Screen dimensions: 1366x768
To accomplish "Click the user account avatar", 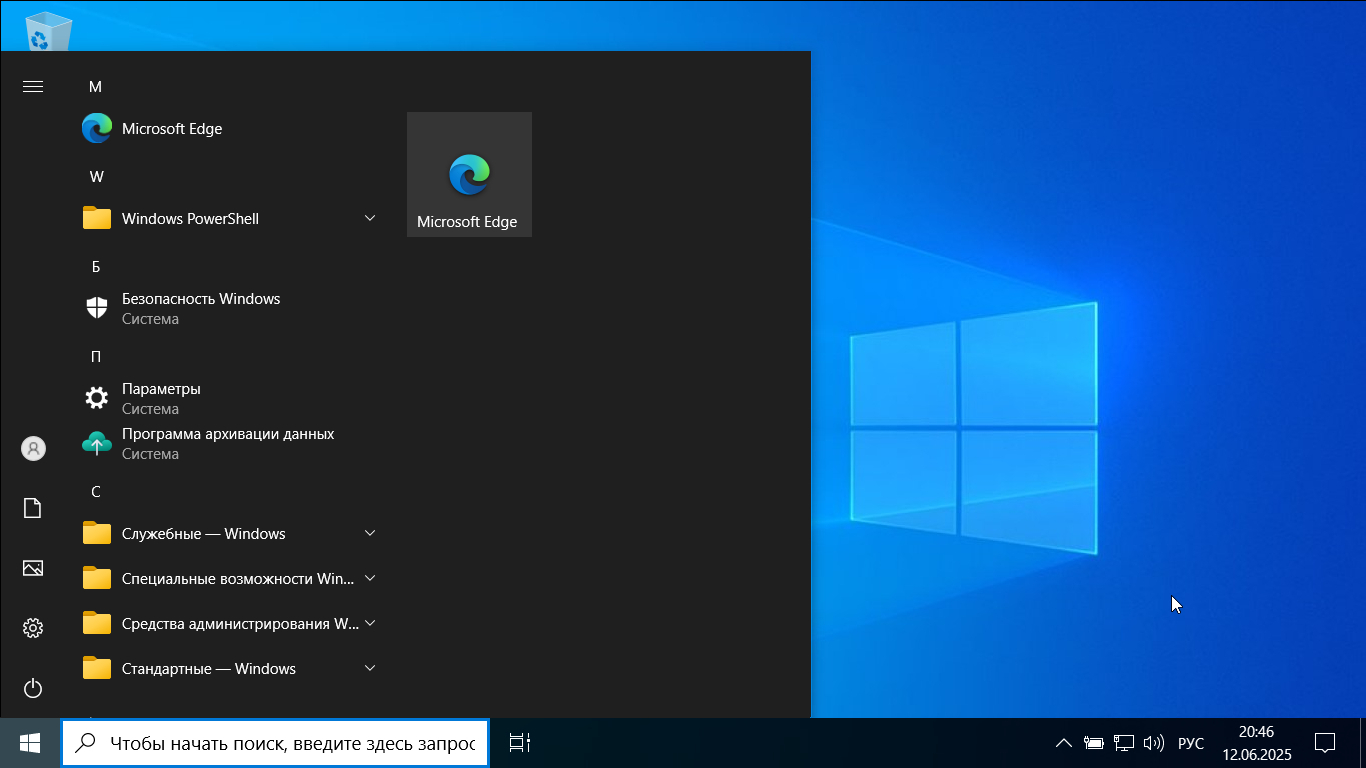I will pos(33,448).
